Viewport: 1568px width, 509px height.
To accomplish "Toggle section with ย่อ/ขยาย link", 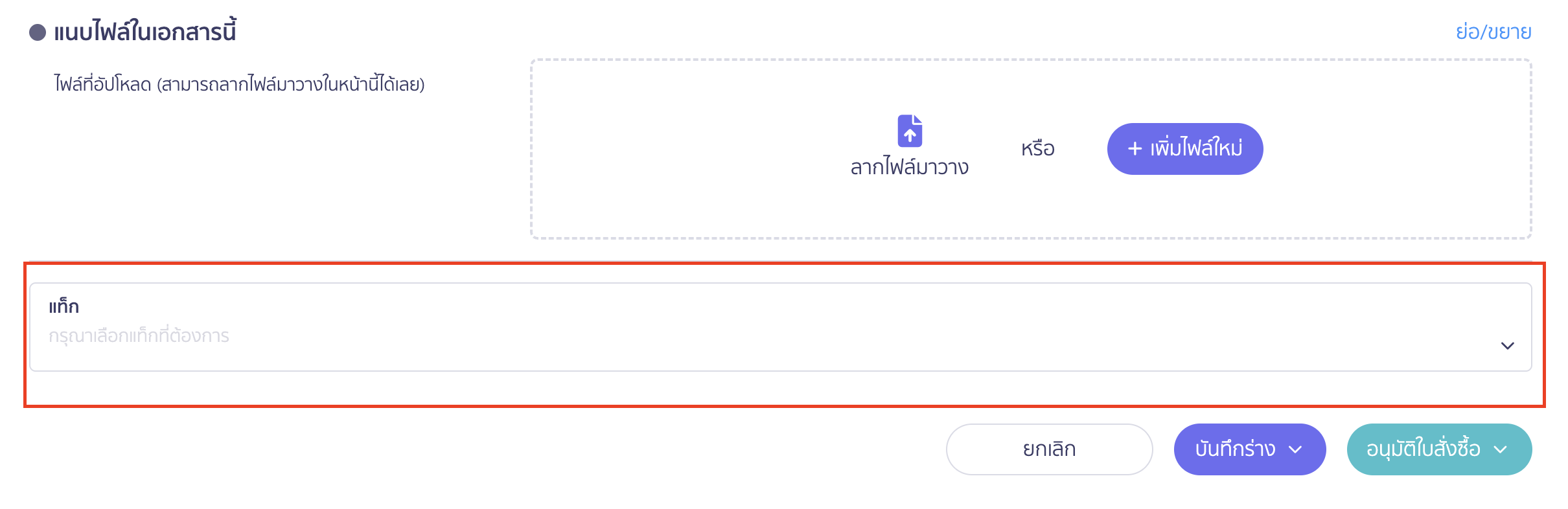I will coord(1493,32).
